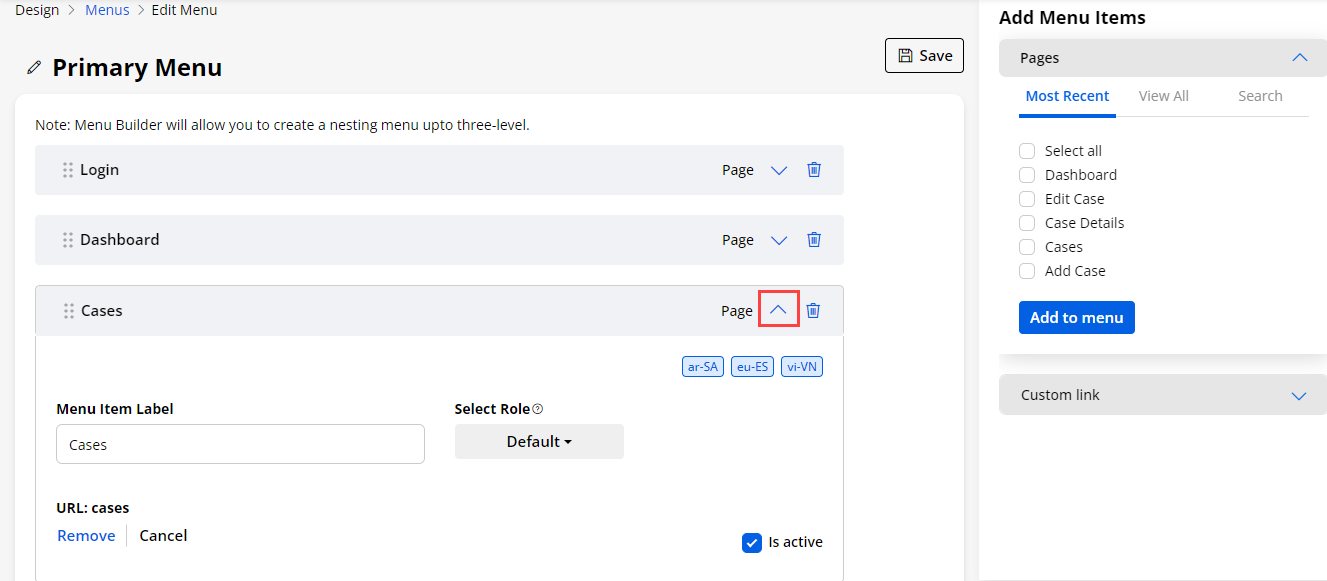The image size is (1327, 581).
Task: Uncheck the Is active checkbox
Action: 752,543
